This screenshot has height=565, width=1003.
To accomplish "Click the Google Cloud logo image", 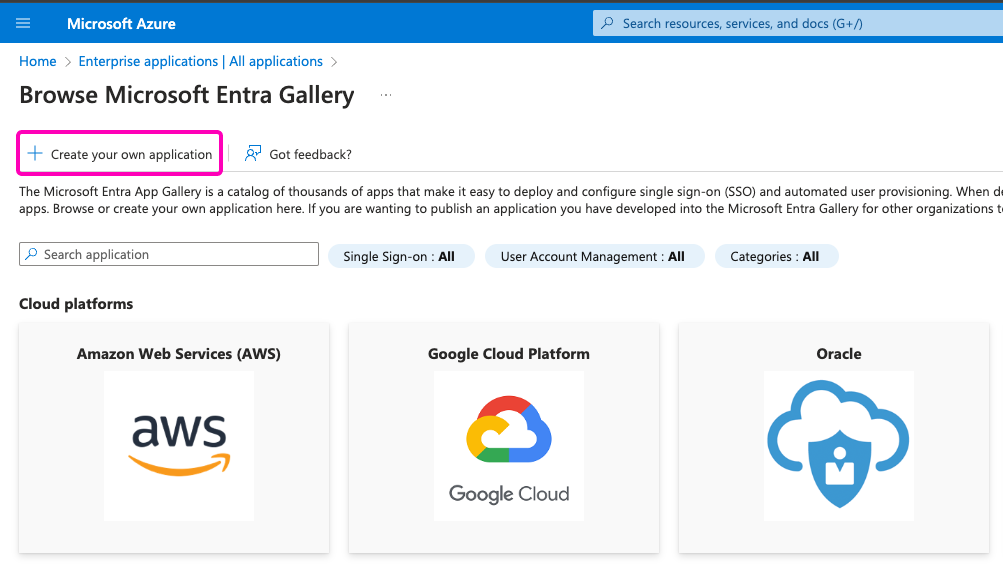I will (509, 445).
